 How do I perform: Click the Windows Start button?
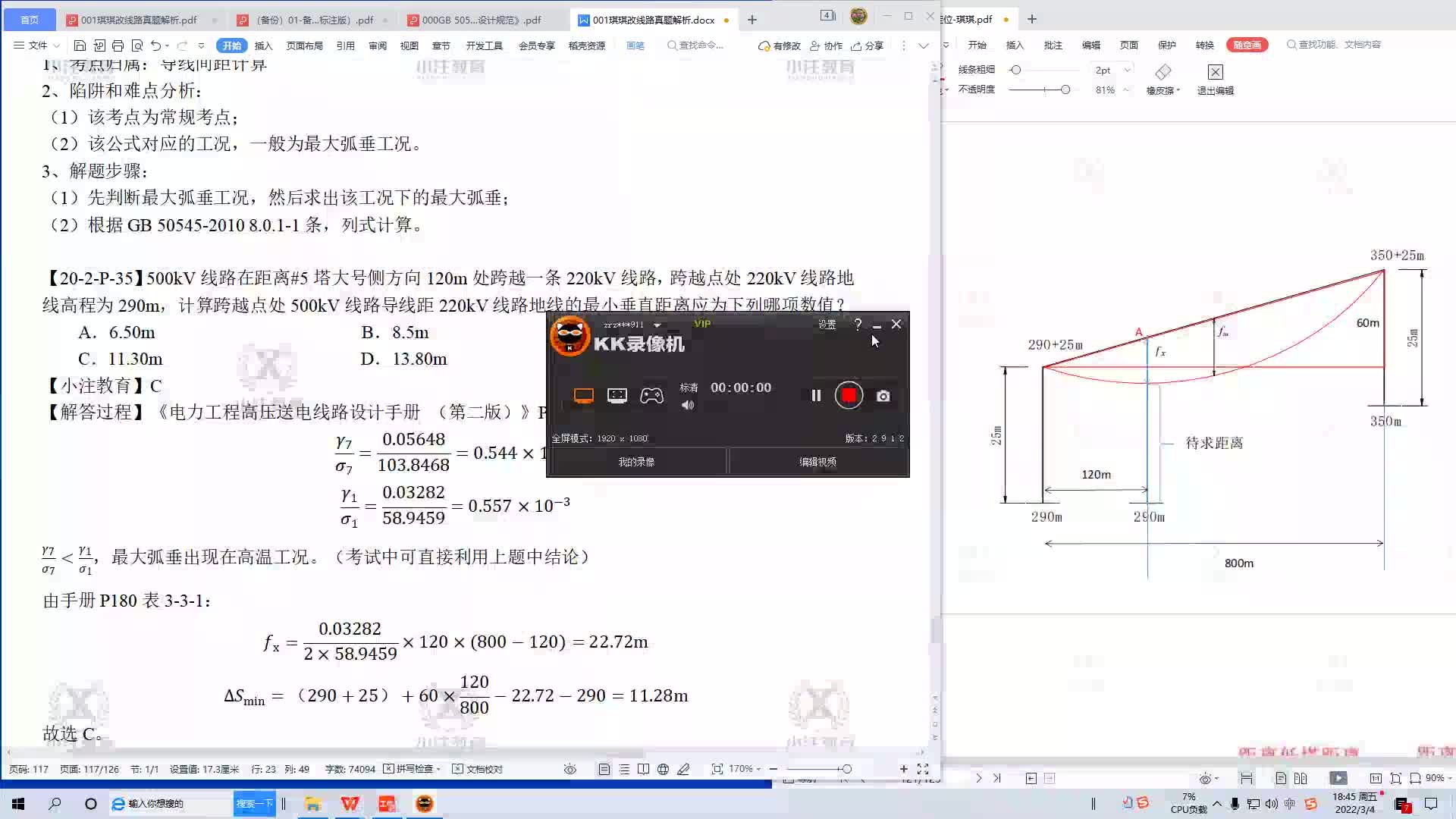[18, 804]
